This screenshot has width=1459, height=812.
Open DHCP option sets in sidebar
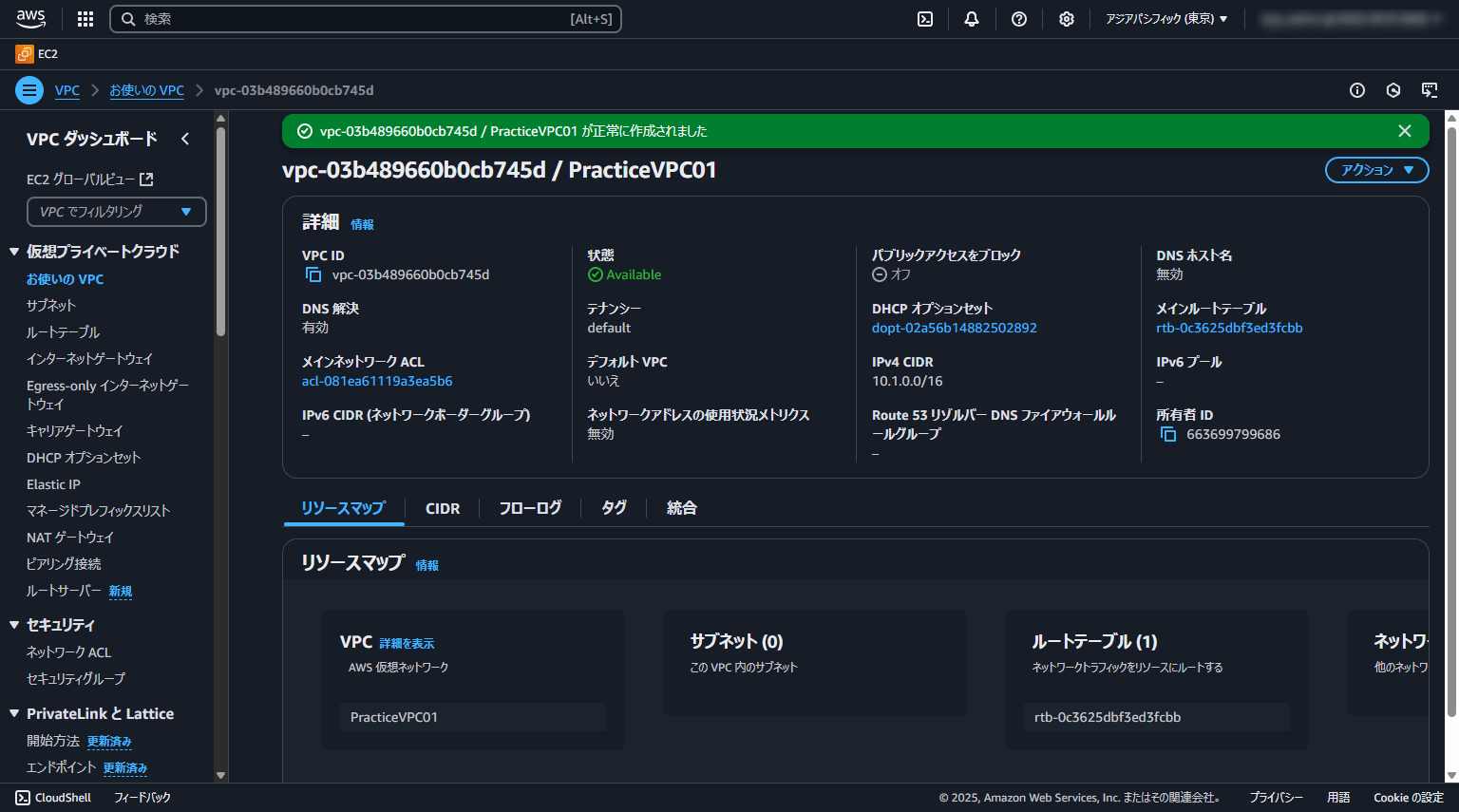84,458
